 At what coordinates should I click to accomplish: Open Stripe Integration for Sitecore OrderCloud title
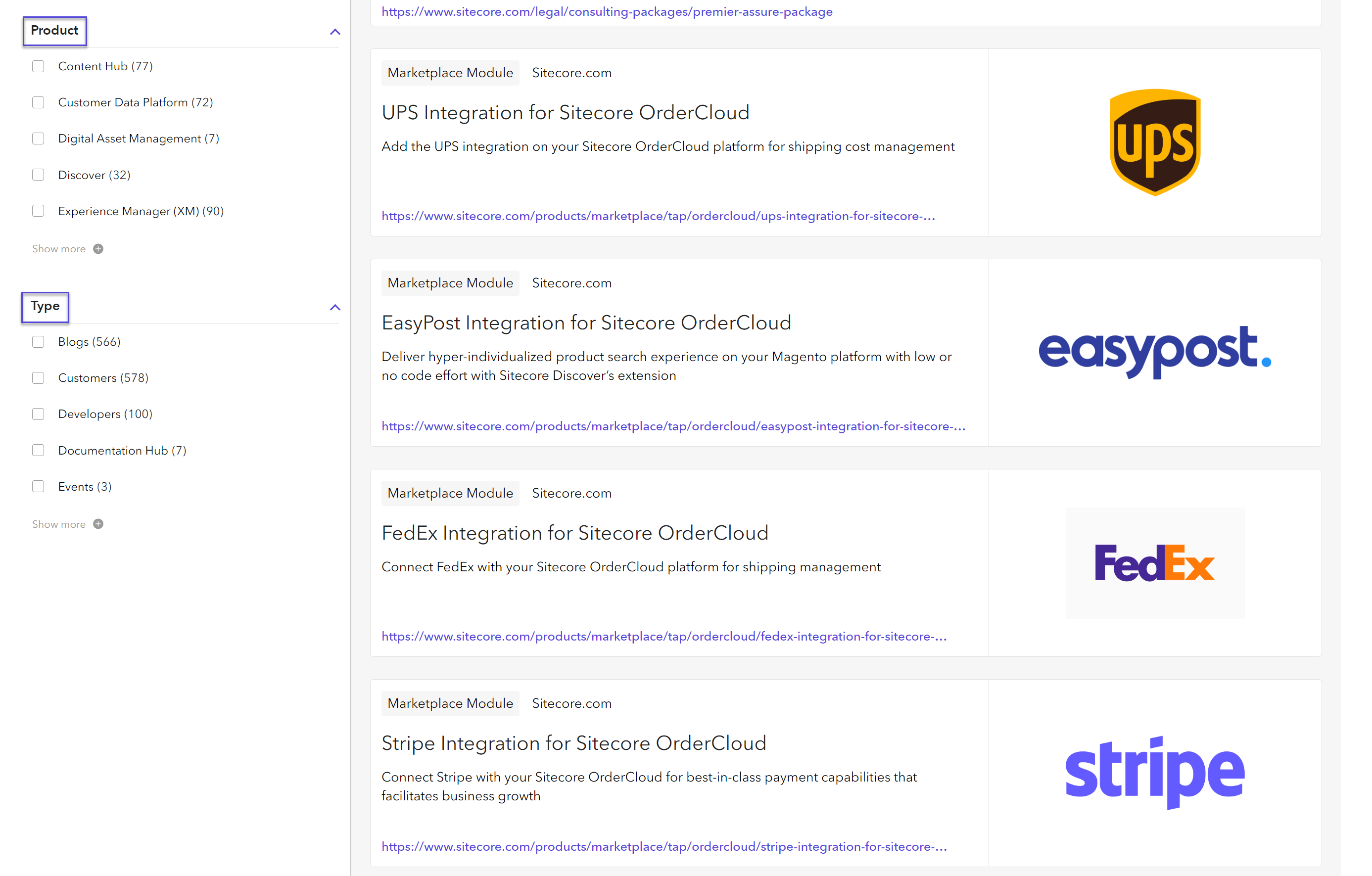pyautogui.click(x=574, y=743)
